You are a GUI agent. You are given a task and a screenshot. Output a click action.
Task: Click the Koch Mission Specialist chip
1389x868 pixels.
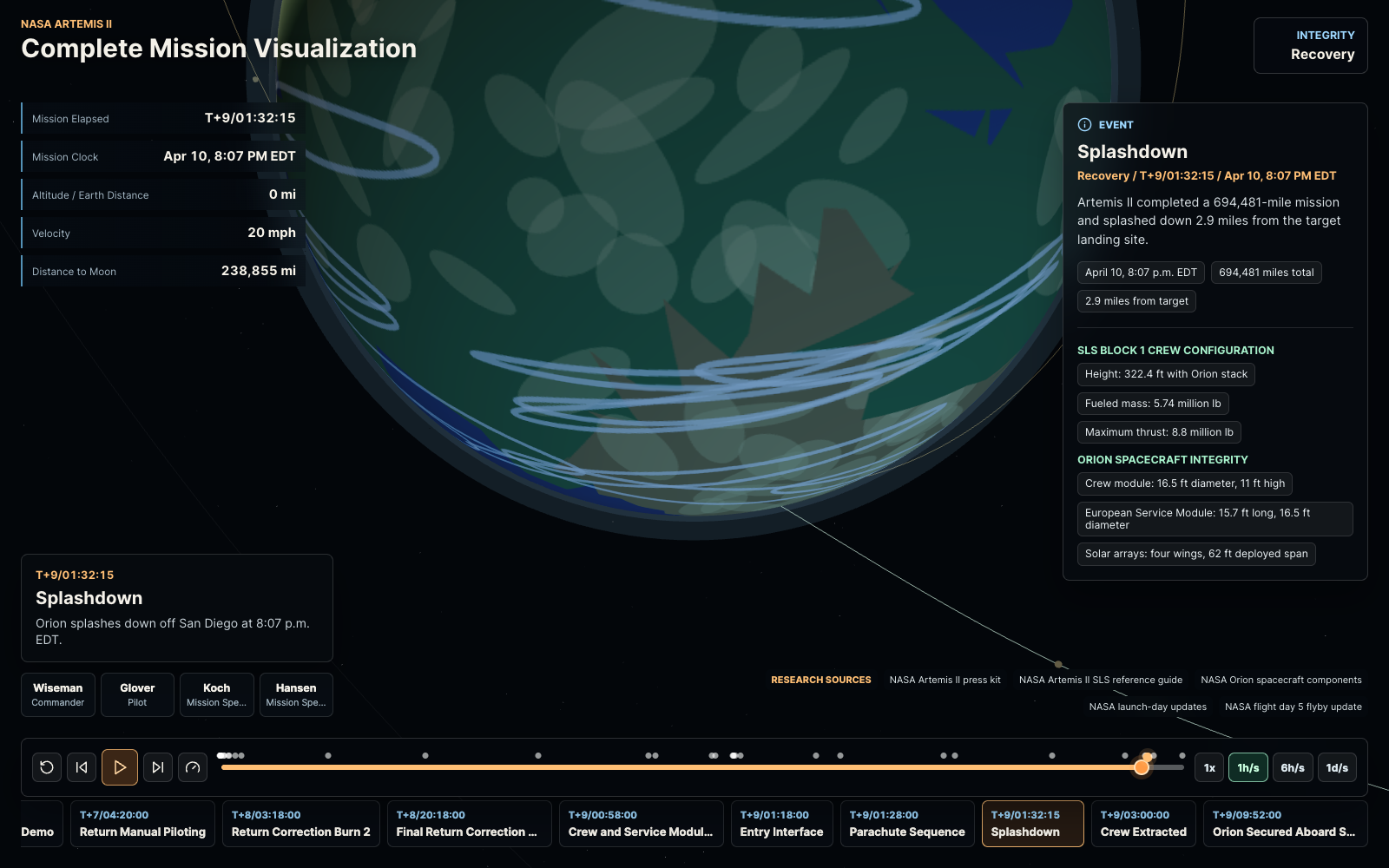coord(217,694)
